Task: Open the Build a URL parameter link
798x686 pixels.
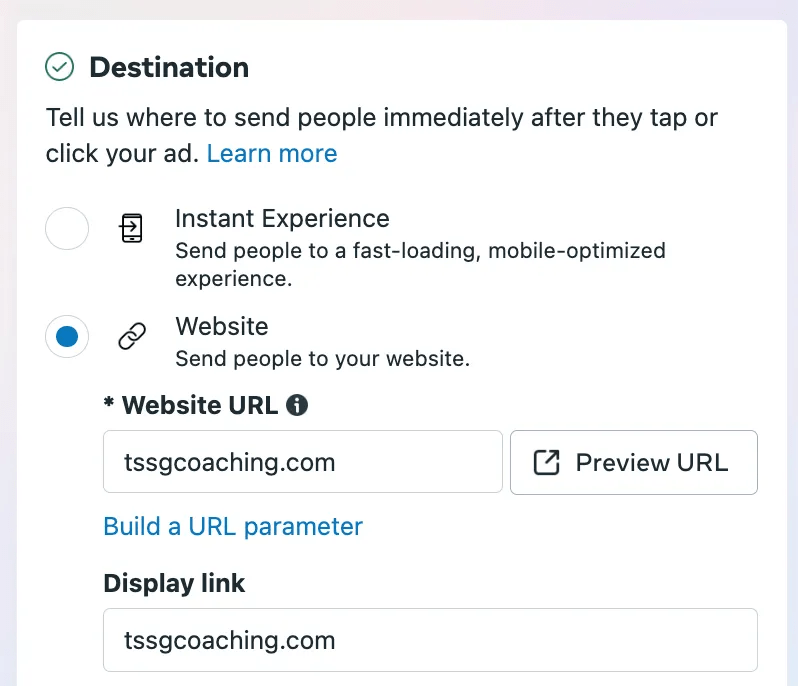Action: click(233, 526)
